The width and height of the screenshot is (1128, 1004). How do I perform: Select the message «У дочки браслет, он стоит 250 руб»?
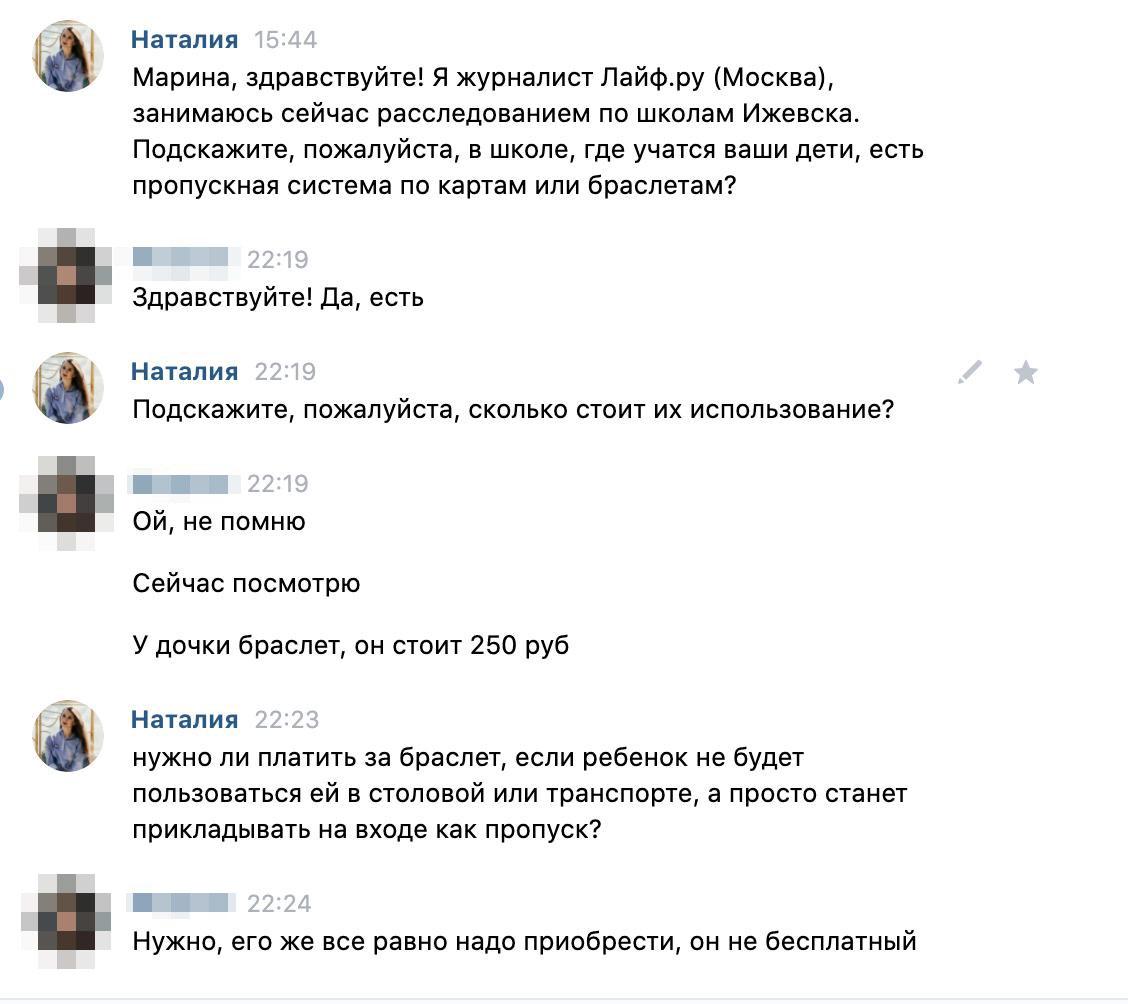tap(351, 645)
